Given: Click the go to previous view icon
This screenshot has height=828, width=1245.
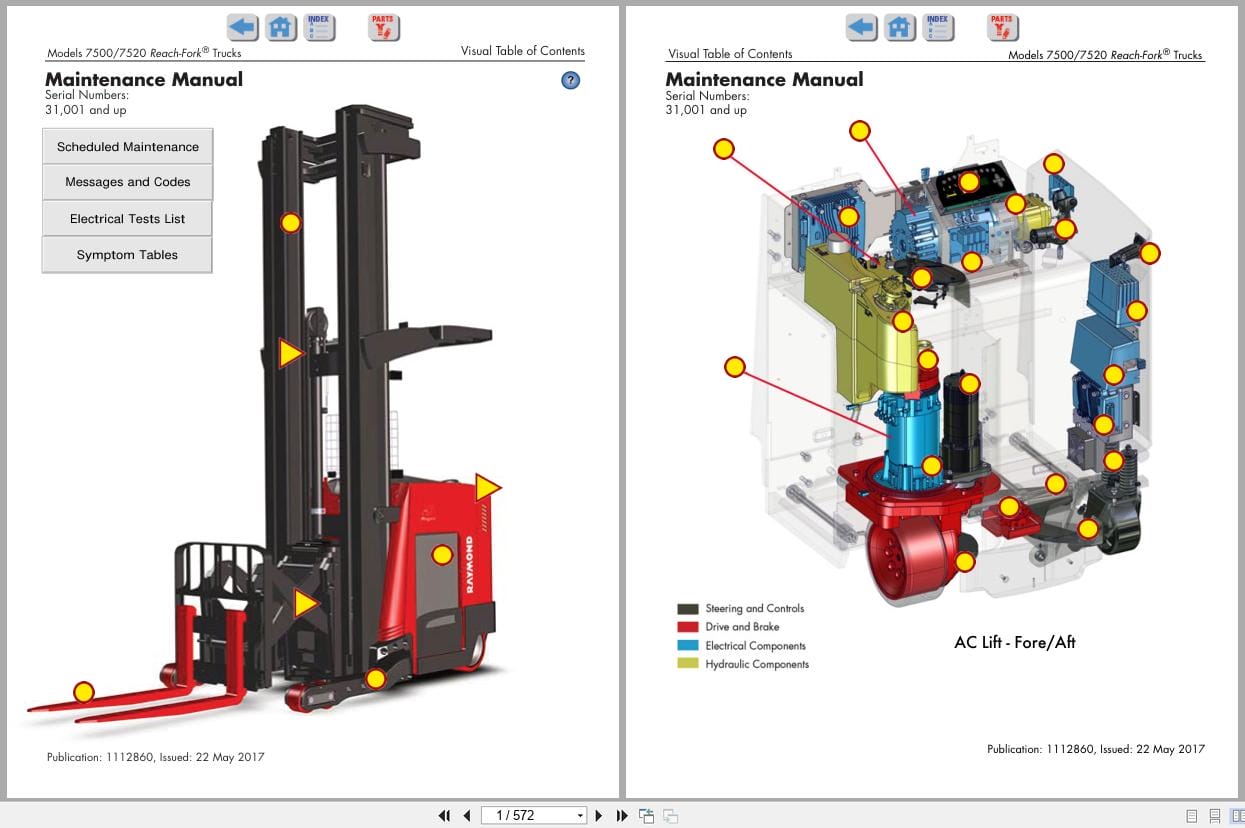Looking at the screenshot, I should (x=646, y=816).
